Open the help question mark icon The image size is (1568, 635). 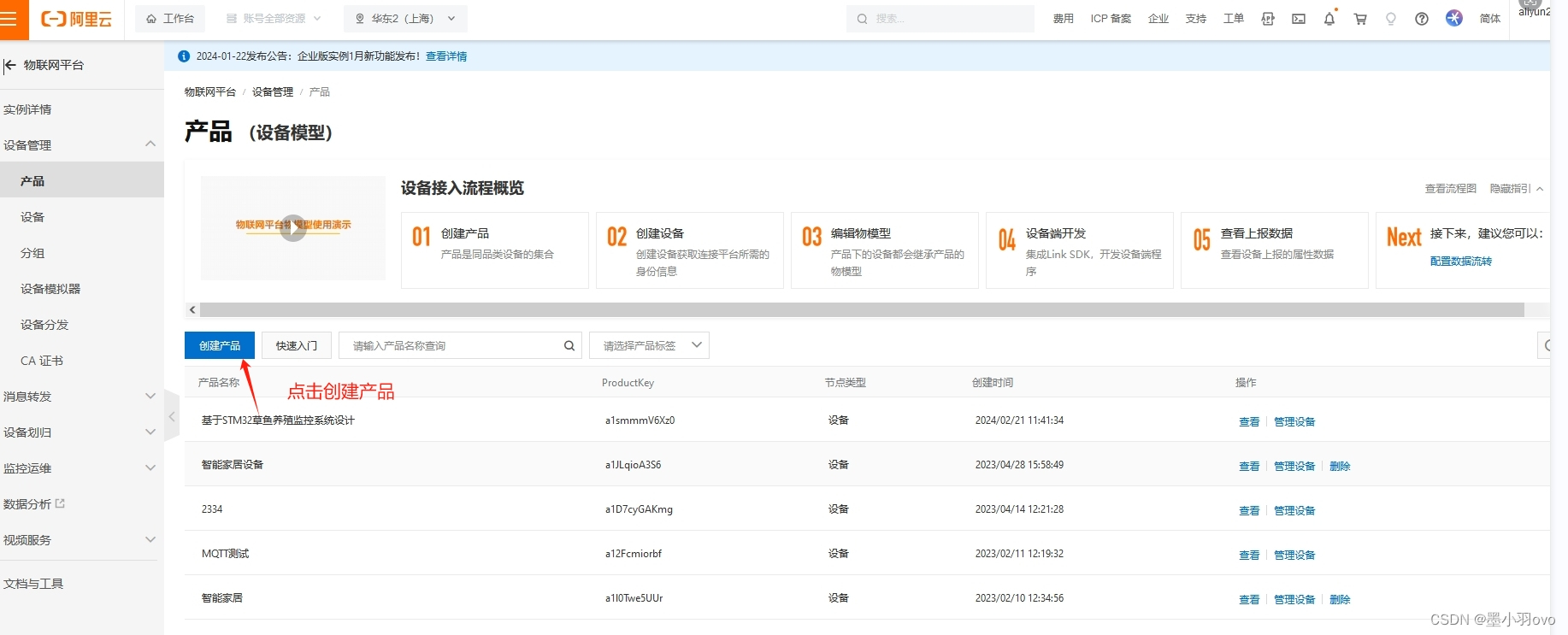click(1422, 19)
